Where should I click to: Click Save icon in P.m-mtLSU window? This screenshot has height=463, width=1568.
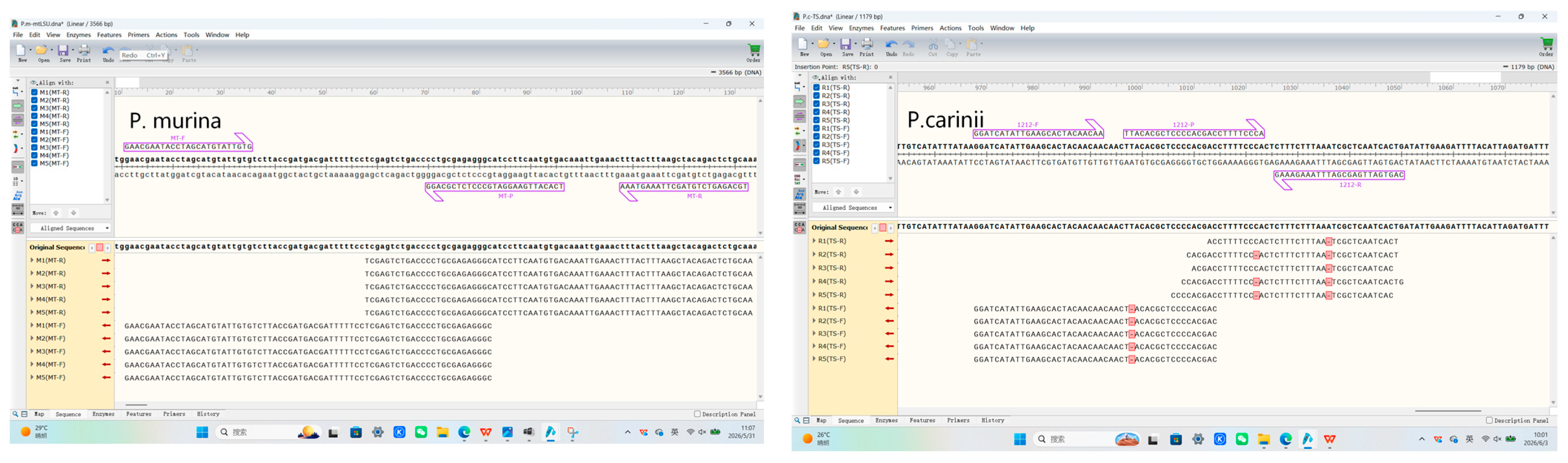(63, 50)
